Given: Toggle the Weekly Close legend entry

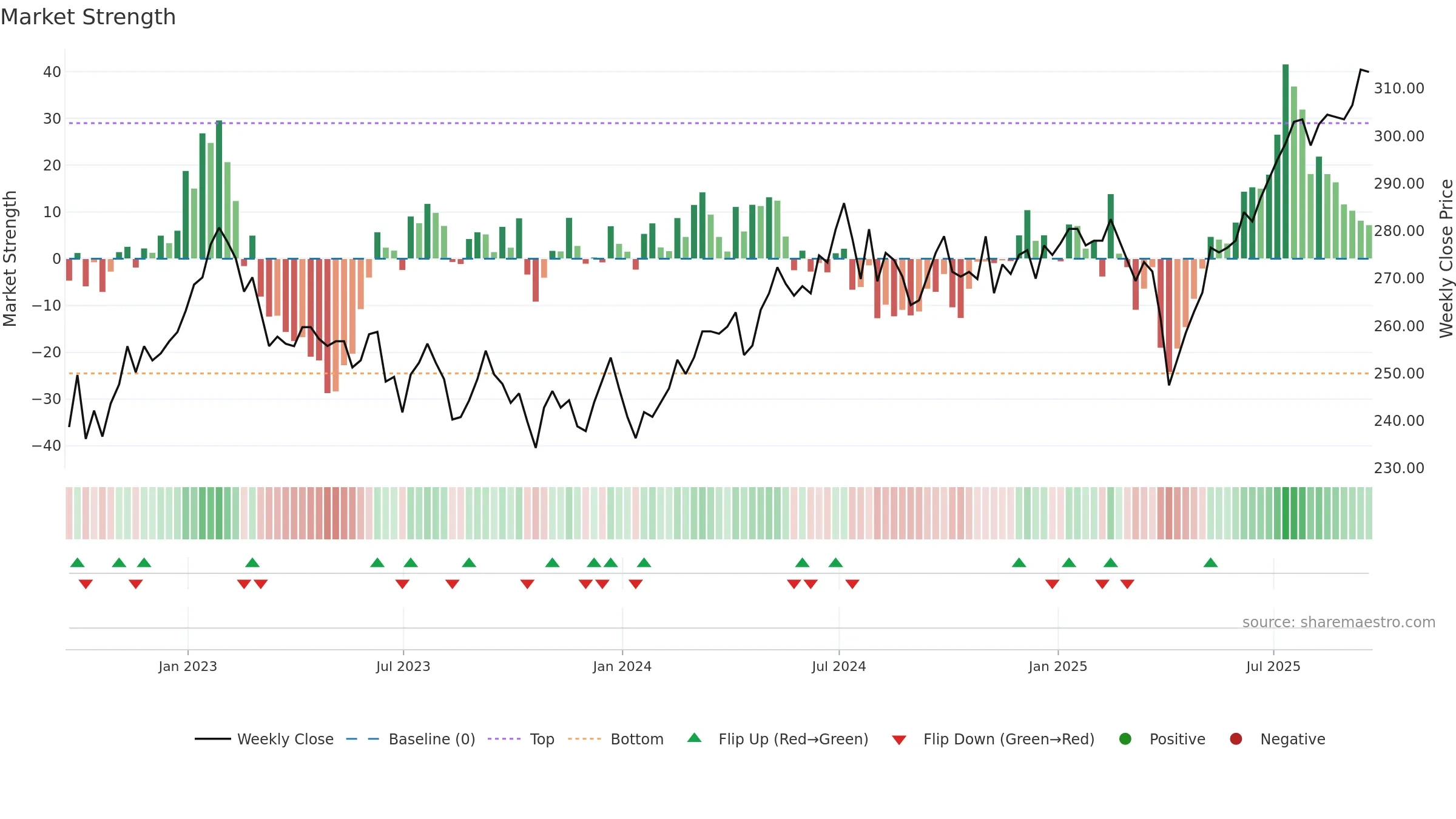Looking at the screenshot, I should [264, 739].
